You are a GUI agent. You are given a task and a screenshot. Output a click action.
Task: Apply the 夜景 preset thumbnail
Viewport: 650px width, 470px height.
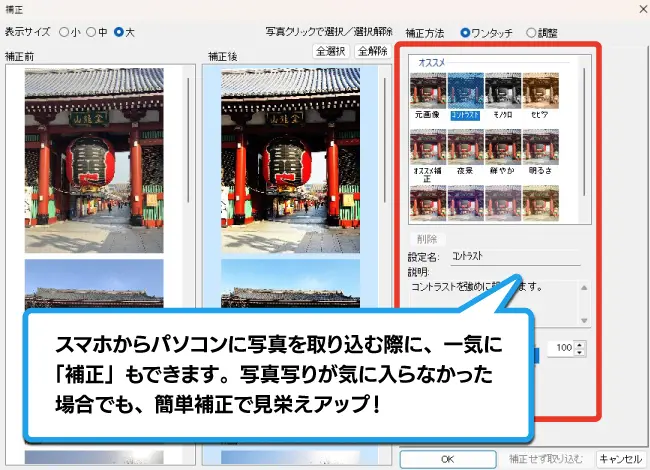coord(466,147)
